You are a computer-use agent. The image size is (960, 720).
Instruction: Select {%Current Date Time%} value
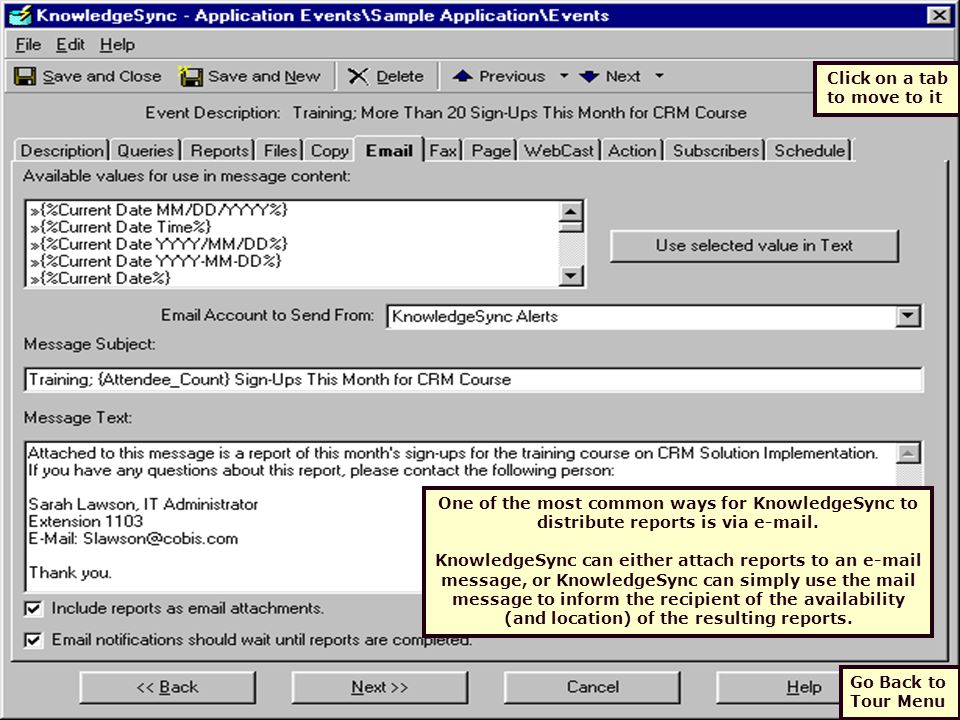pyautogui.click(x=120, y=227)
